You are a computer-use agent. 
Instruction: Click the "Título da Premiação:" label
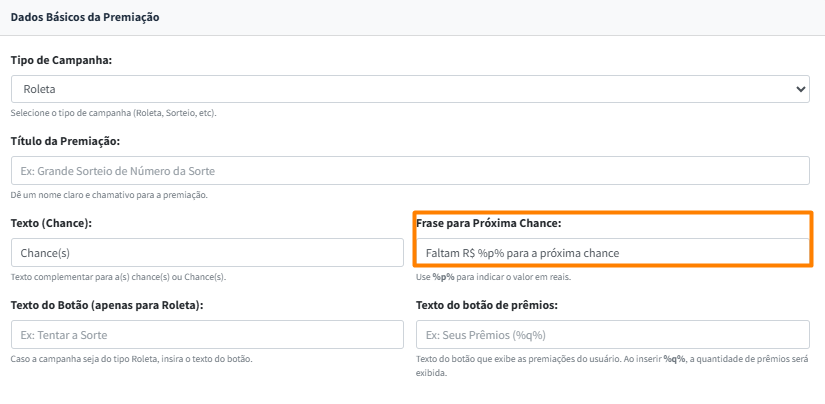pyautogui.click(x=65, y=142)
